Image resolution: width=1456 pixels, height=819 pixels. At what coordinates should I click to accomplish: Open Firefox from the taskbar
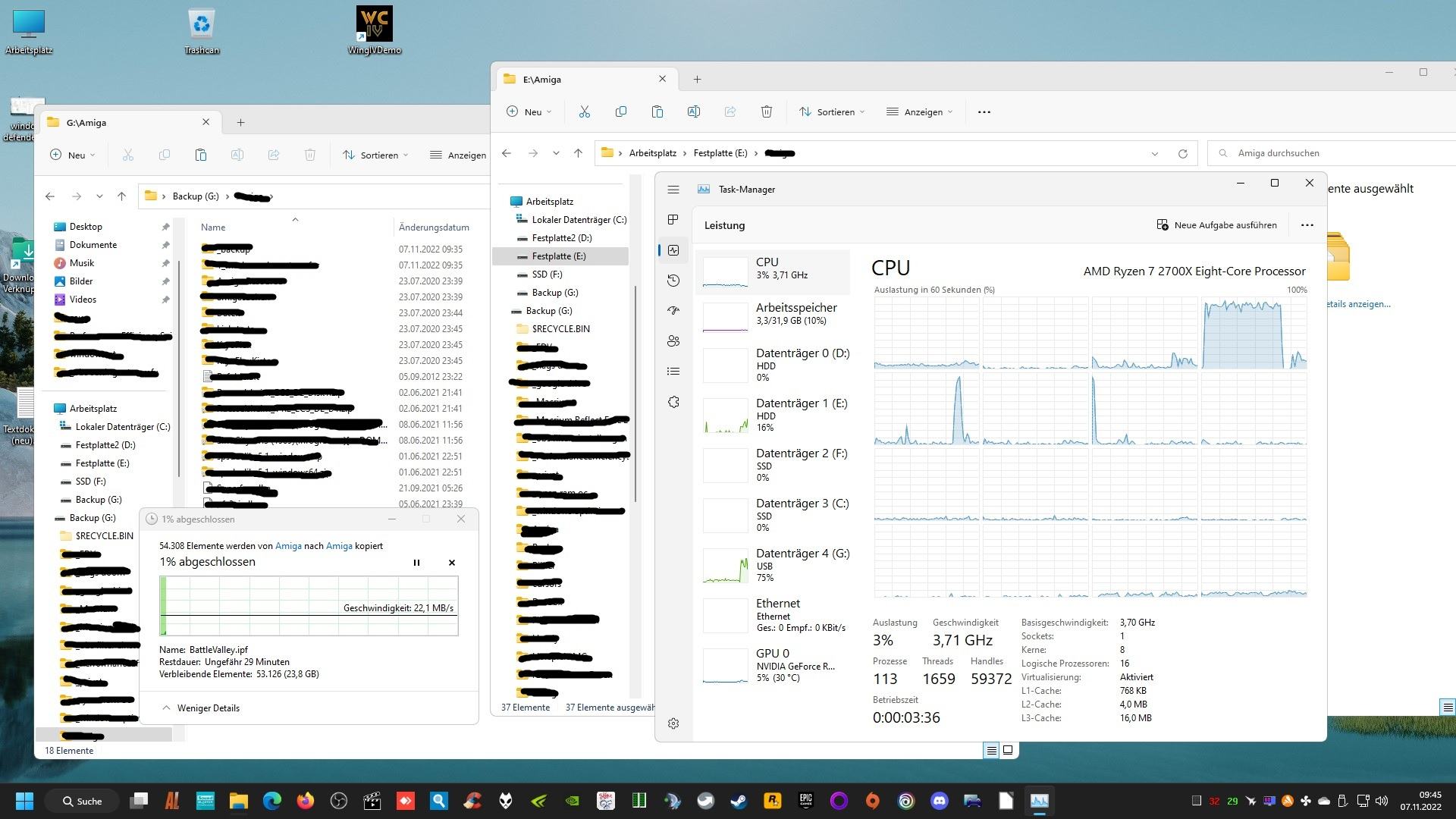[306, 801]
